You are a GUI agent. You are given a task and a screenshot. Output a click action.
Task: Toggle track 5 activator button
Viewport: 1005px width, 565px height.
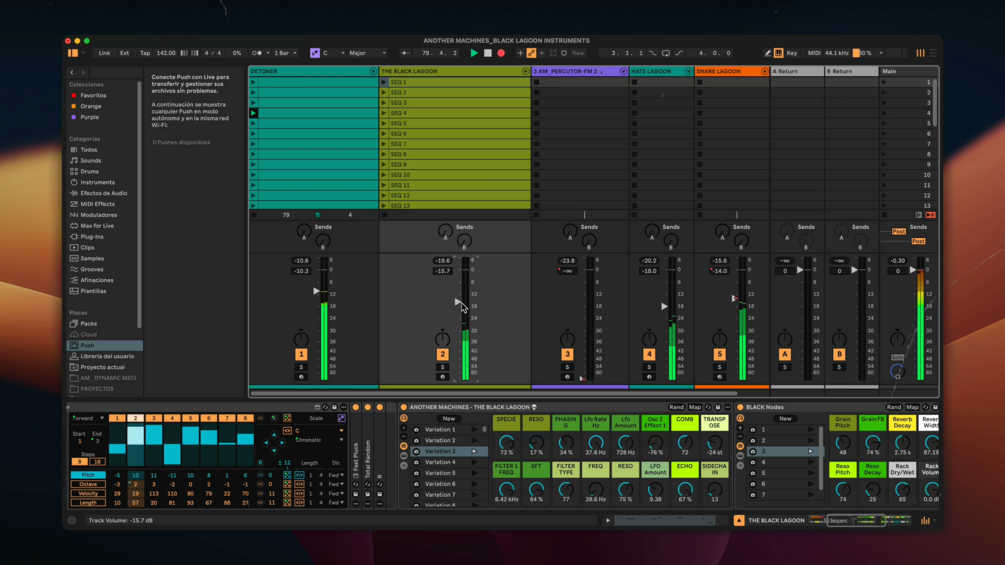[719, 354]
